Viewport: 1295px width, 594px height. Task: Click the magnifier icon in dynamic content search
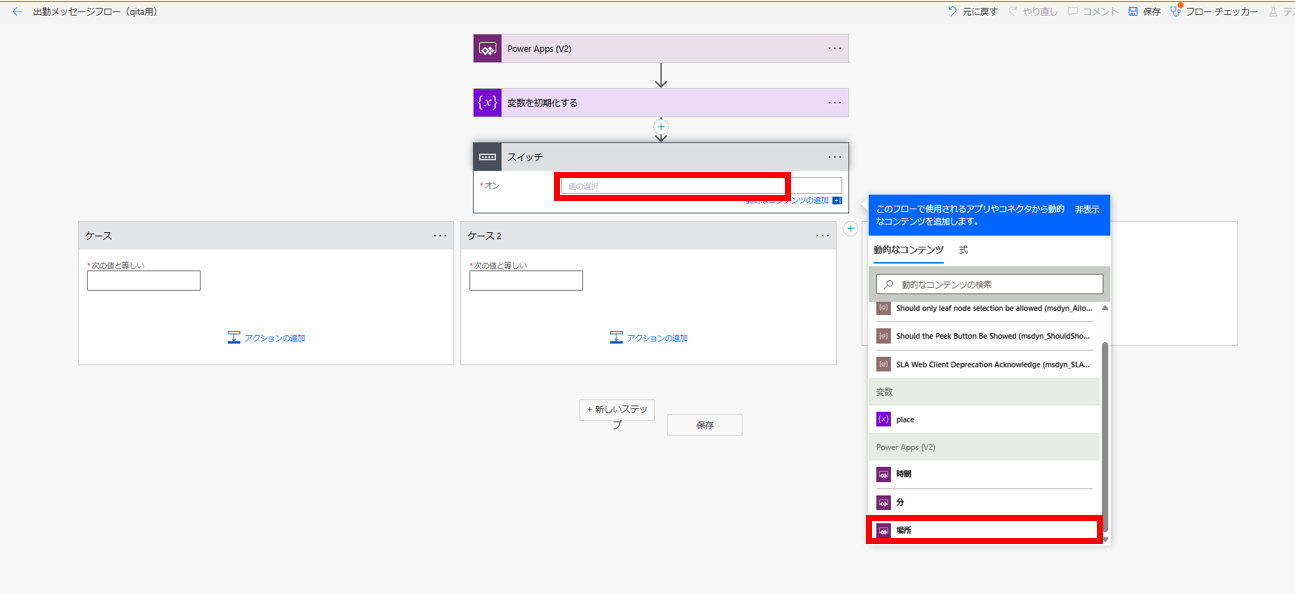[x=887, y=284]
